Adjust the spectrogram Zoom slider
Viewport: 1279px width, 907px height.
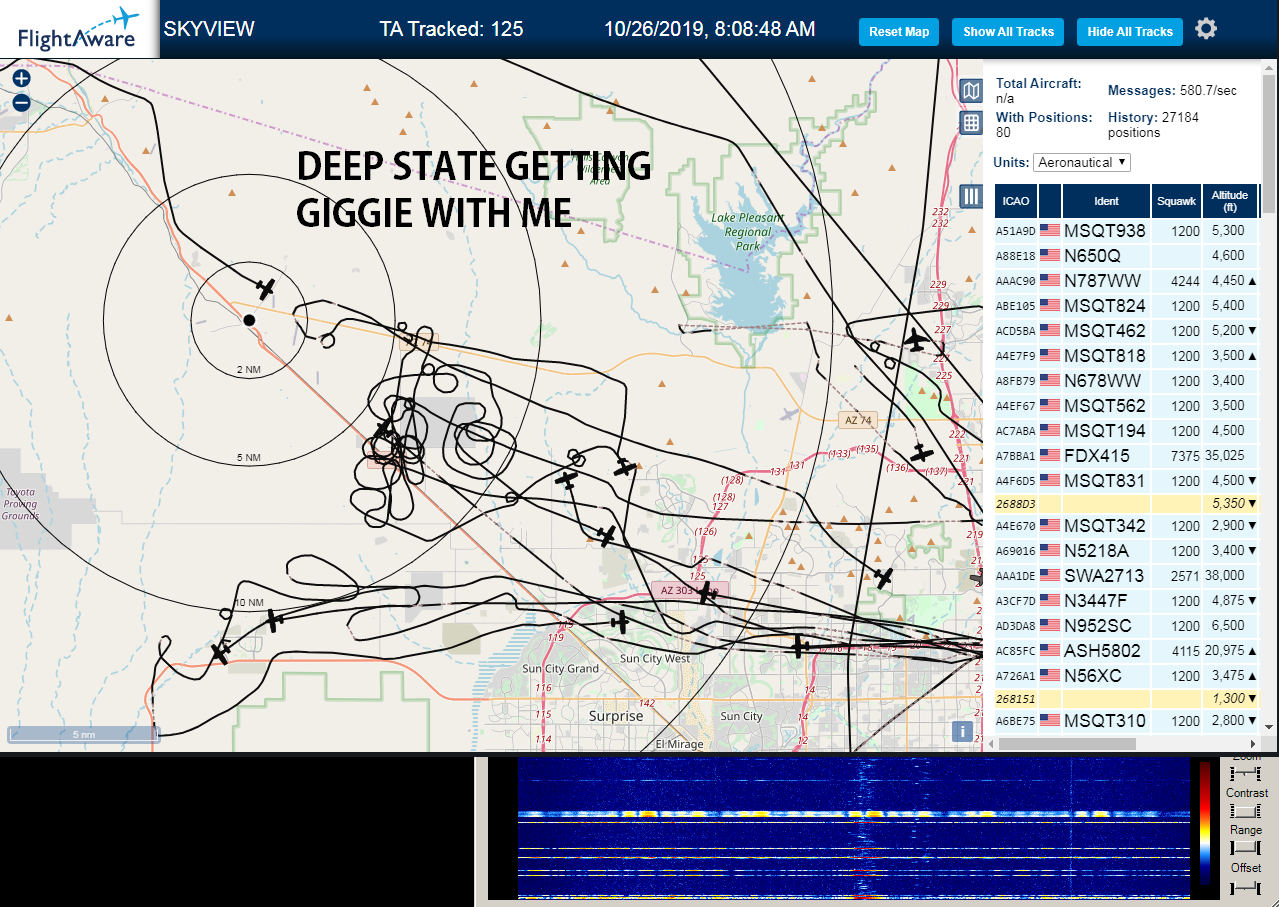[1245, 774]
